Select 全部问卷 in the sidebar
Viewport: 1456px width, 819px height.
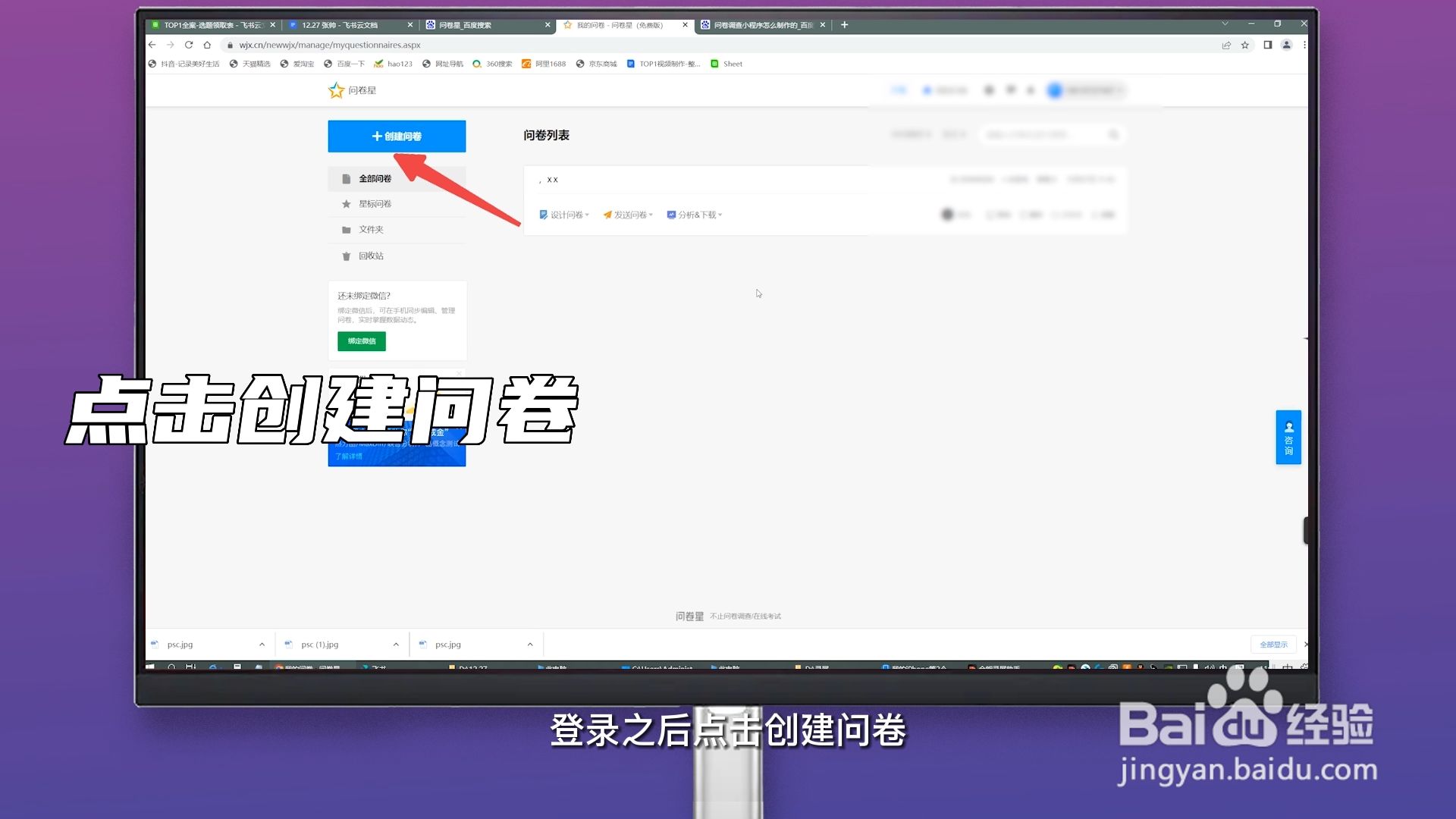[x=397, y=179]
